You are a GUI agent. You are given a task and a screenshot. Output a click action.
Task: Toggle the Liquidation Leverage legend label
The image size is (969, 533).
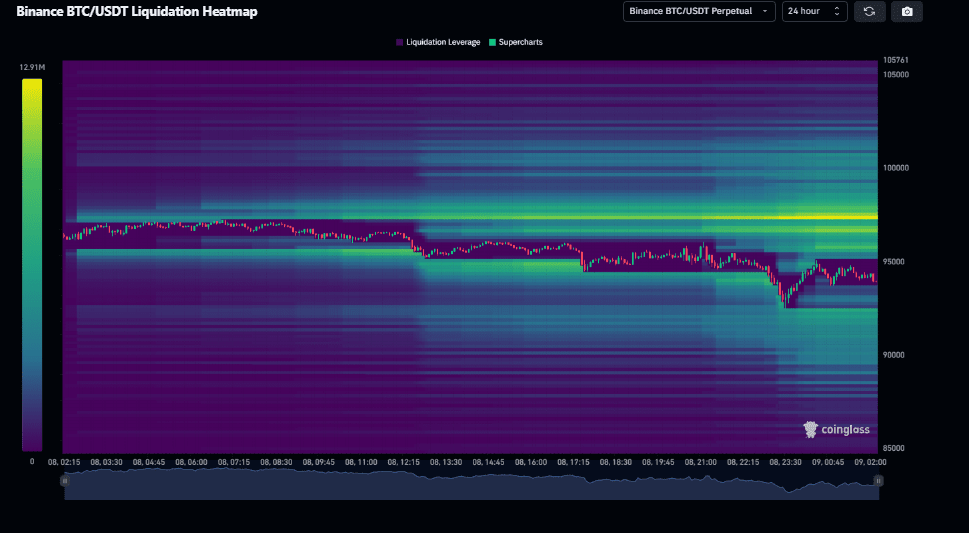pos(443,42)
